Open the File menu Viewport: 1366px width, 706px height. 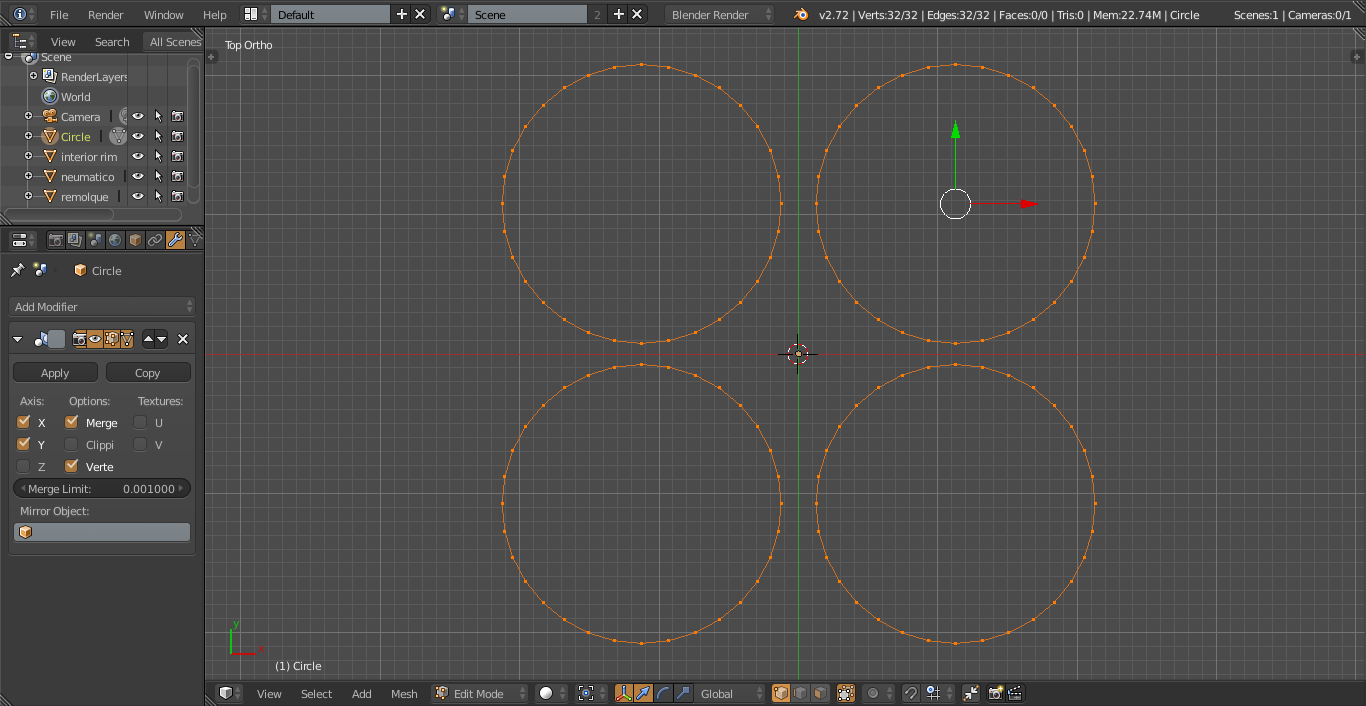[59, 15]
